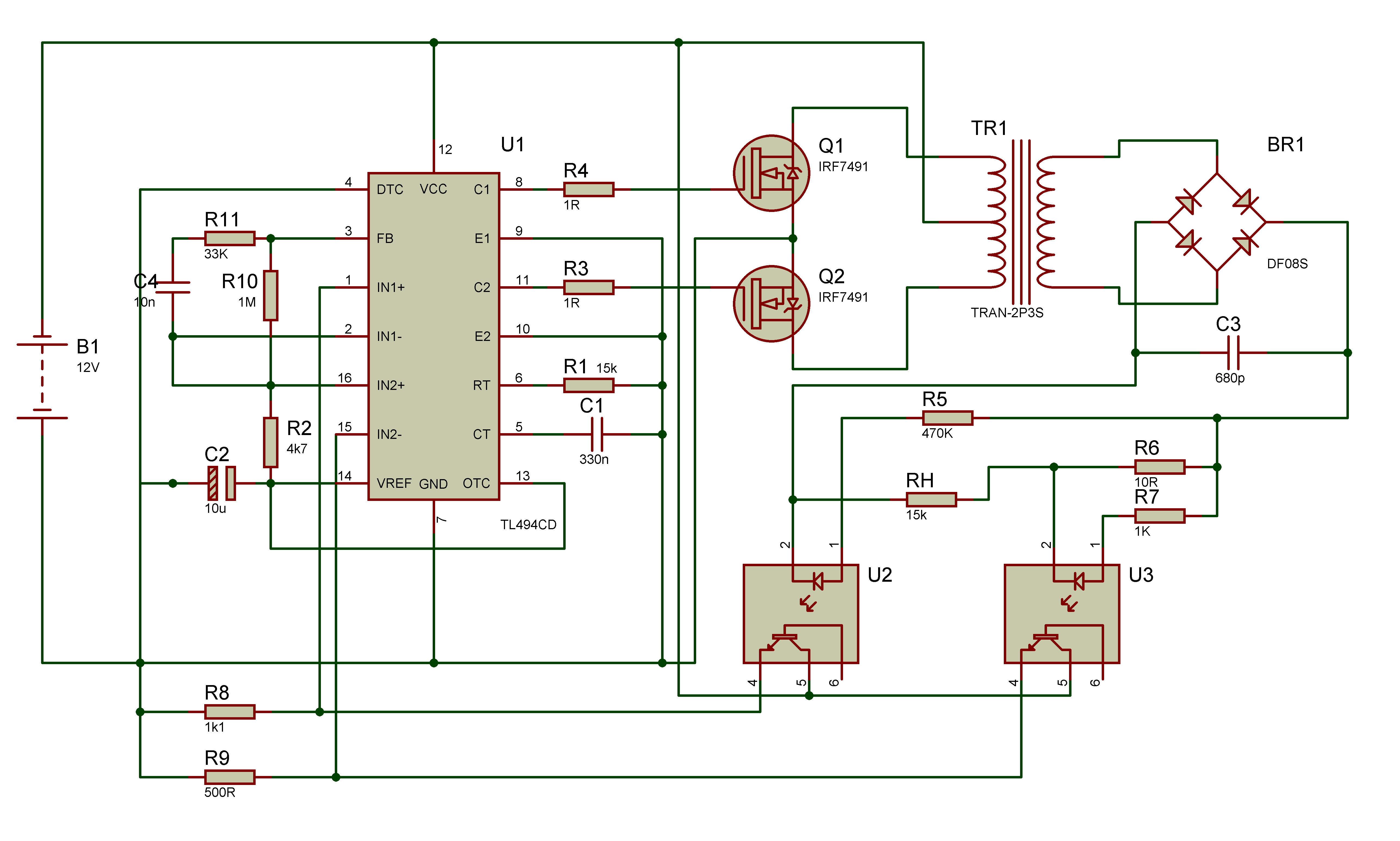Select electrolytic capacitor C2 10u symbol
1400x841 pixels.
tap(221, 483)
